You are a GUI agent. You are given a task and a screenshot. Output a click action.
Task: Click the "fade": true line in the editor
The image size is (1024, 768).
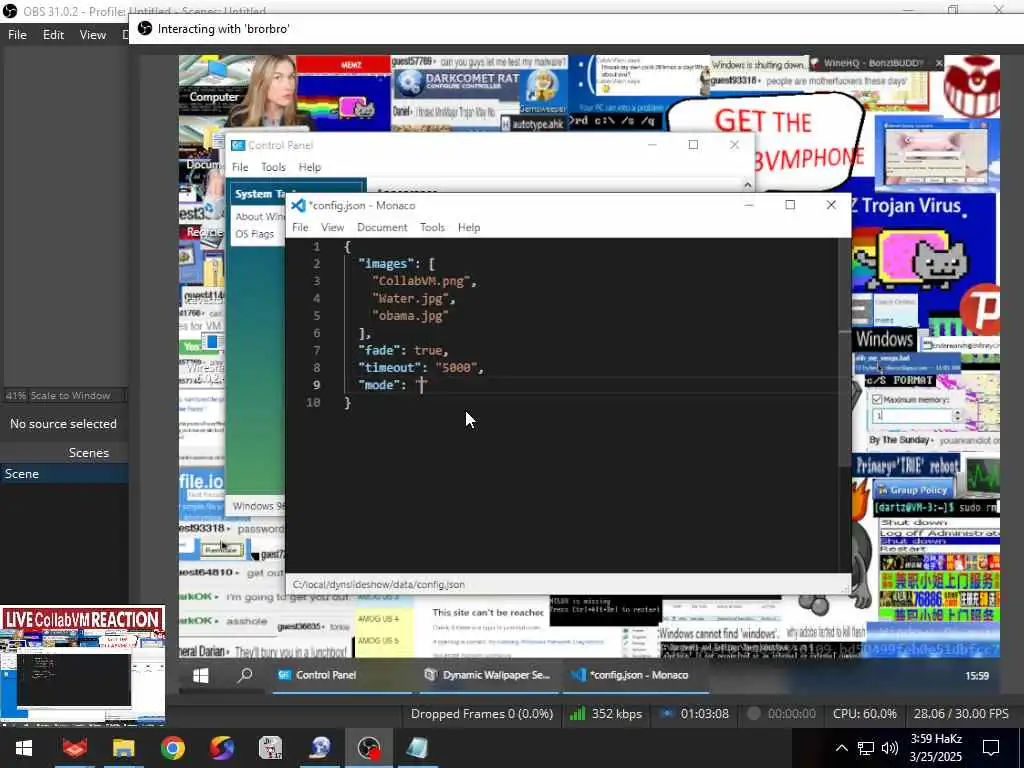click(x=403, y=351)
